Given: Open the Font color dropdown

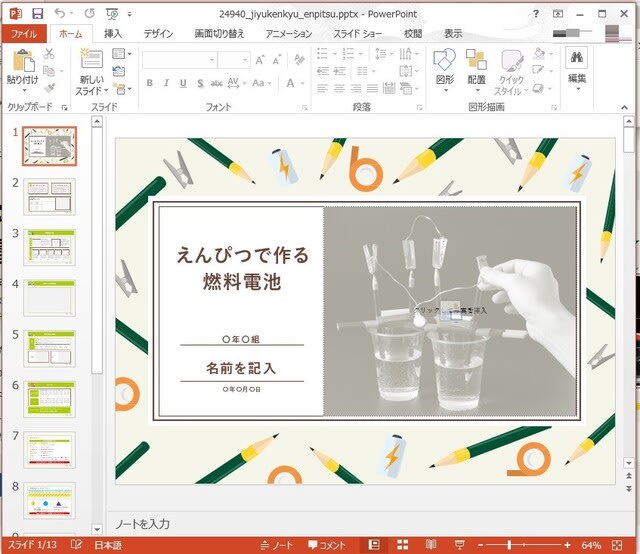Looking at the screenshot, I should pos(303,83).
